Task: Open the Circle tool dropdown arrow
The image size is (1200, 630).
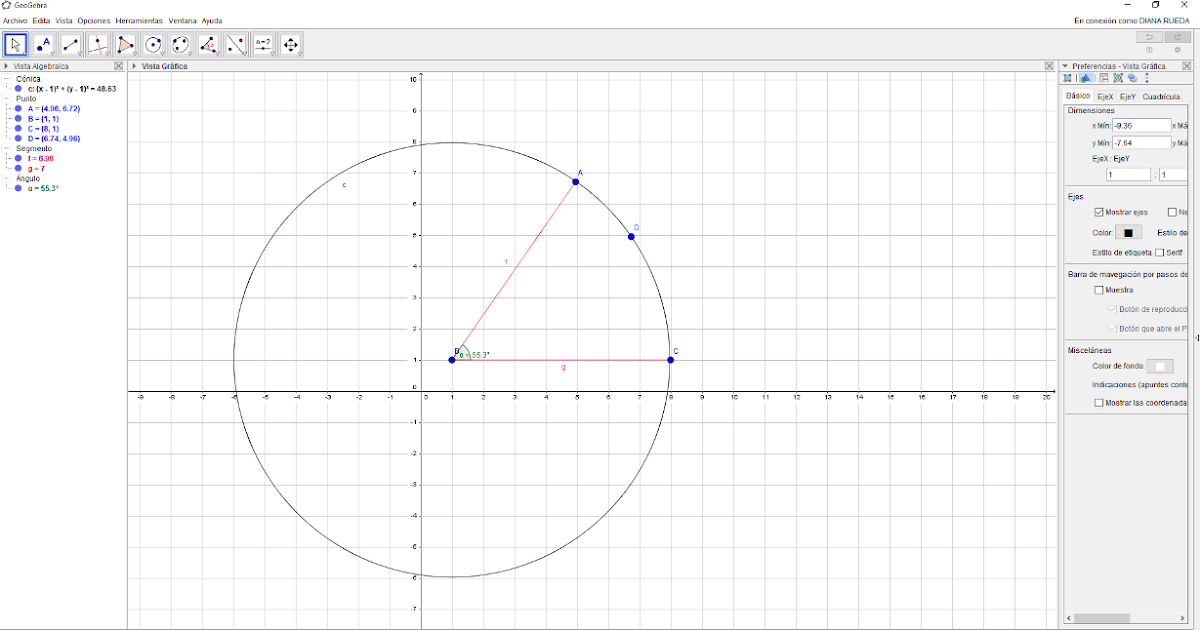Action: (163, 55)
